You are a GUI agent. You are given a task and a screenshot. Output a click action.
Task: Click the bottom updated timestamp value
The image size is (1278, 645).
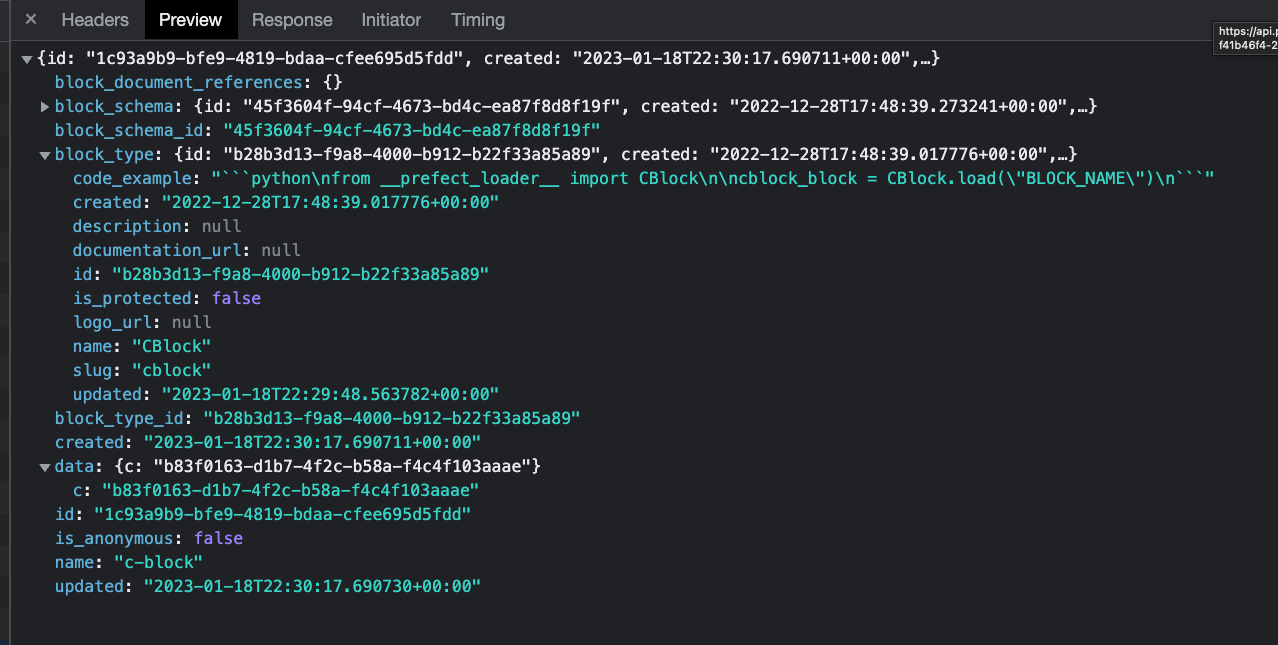pos(313,586)
